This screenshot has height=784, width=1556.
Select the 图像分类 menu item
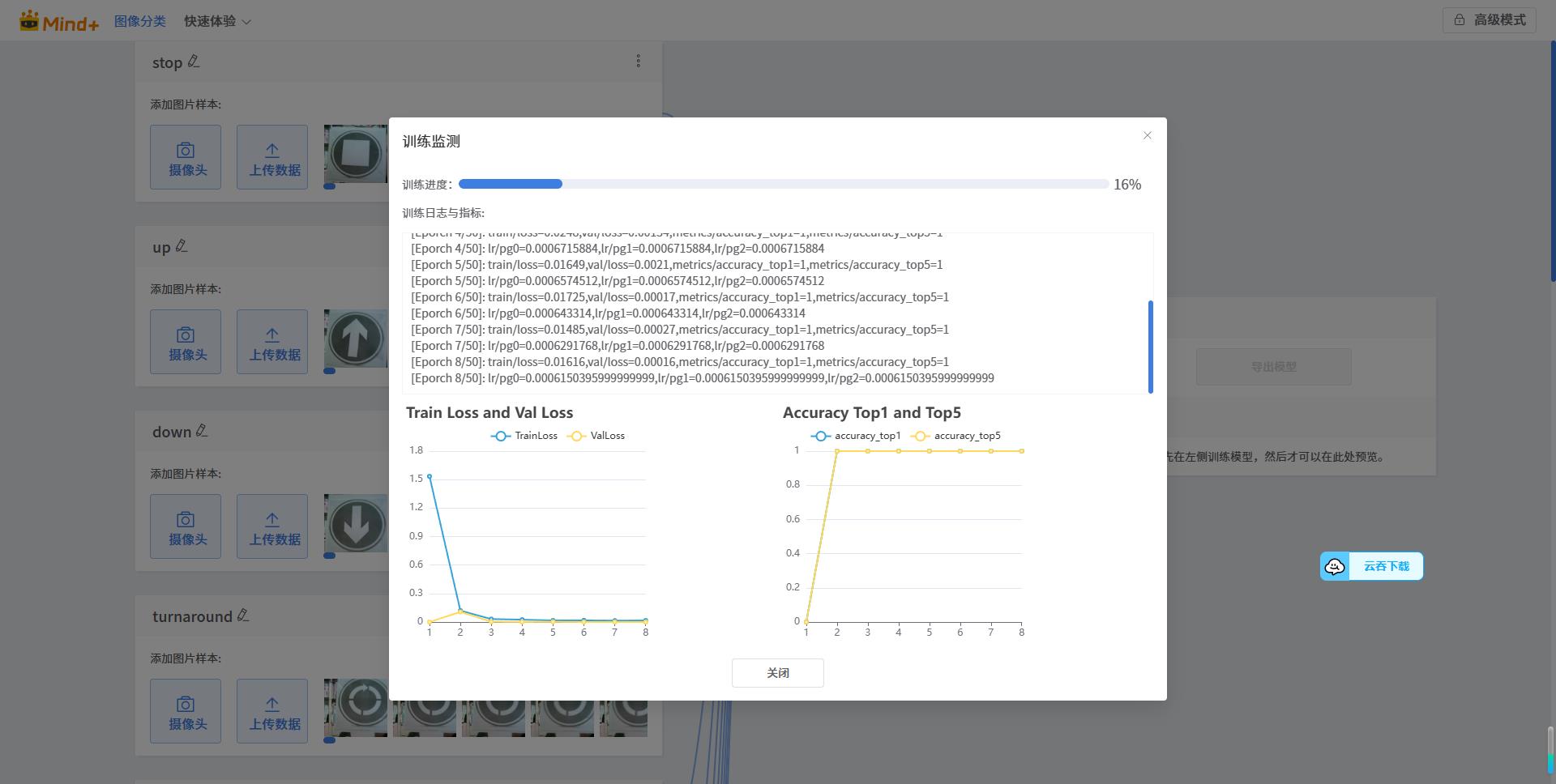pyautogui.click(x=139, y=21)
